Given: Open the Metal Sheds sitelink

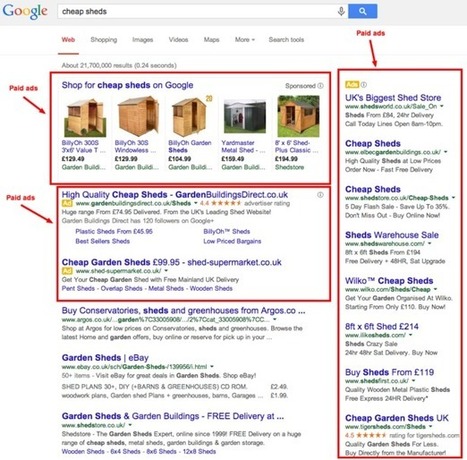Looking at the screenshot, I should [166, 288].
